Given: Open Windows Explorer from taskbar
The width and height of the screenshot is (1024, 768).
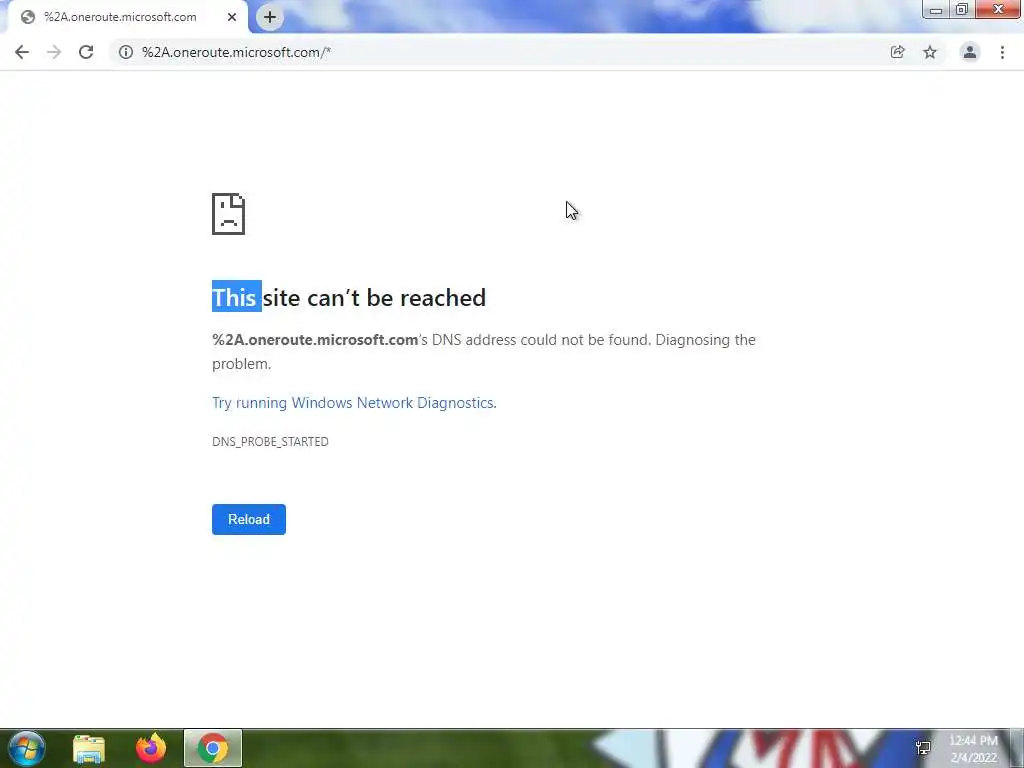Looking at the screenshot, I should [89, 749].
